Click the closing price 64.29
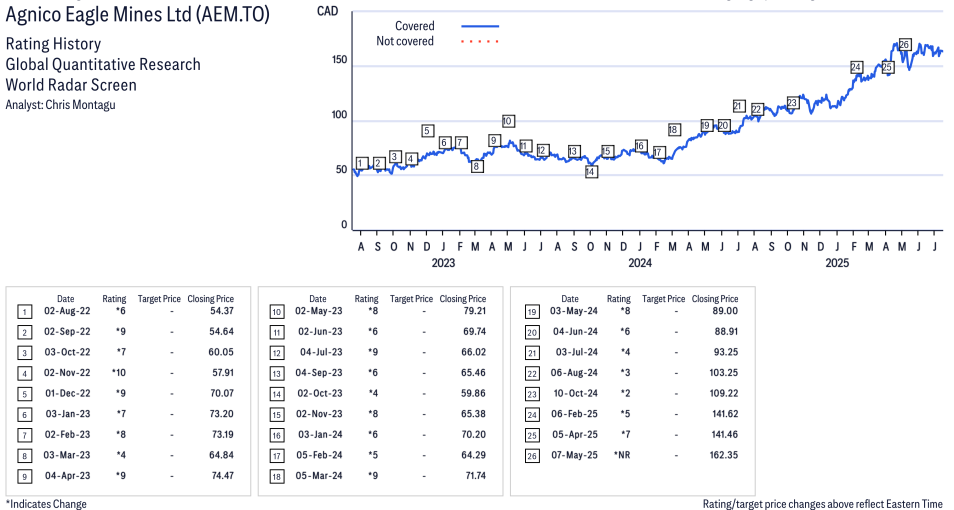Screen dimensions: 954x510 click(473, 455)
